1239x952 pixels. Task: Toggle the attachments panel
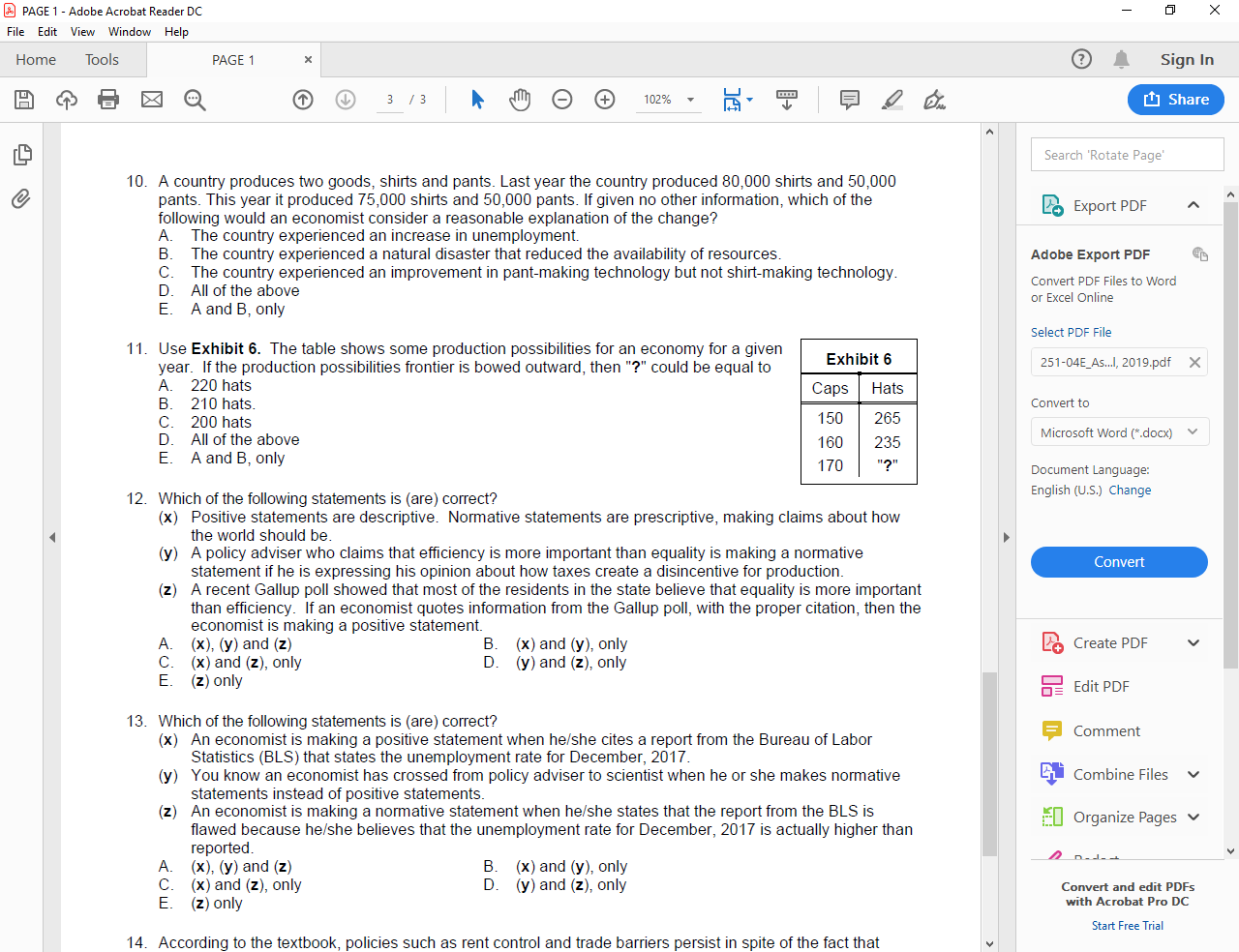[x=20, y=199]
